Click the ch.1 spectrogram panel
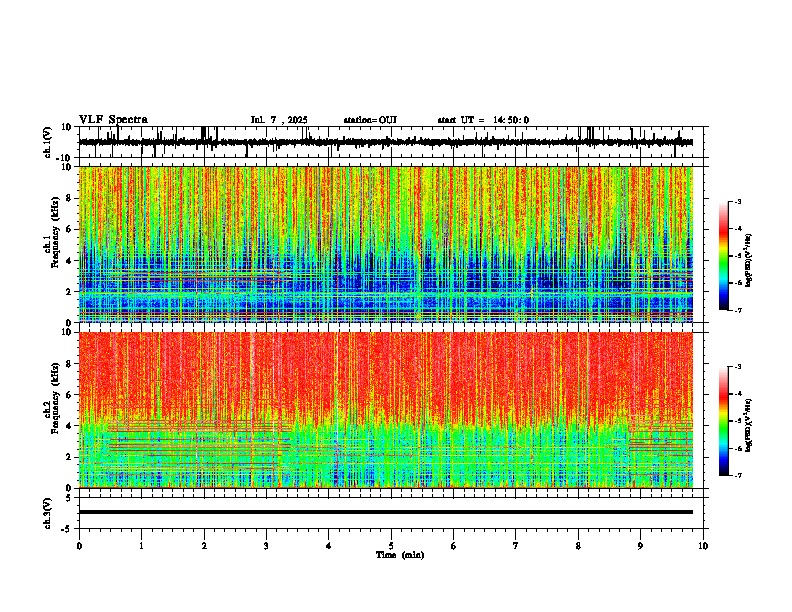792x612 pixels. tap(386, 244)
